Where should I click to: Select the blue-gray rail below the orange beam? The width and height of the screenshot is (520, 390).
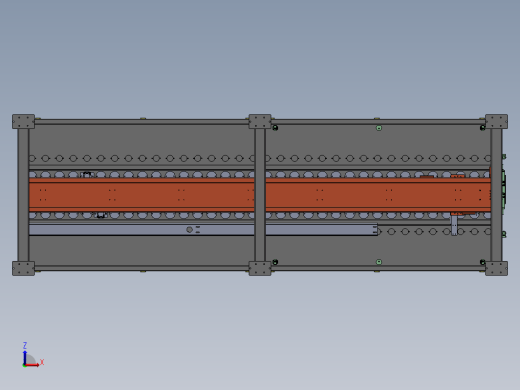pos(203,230)
